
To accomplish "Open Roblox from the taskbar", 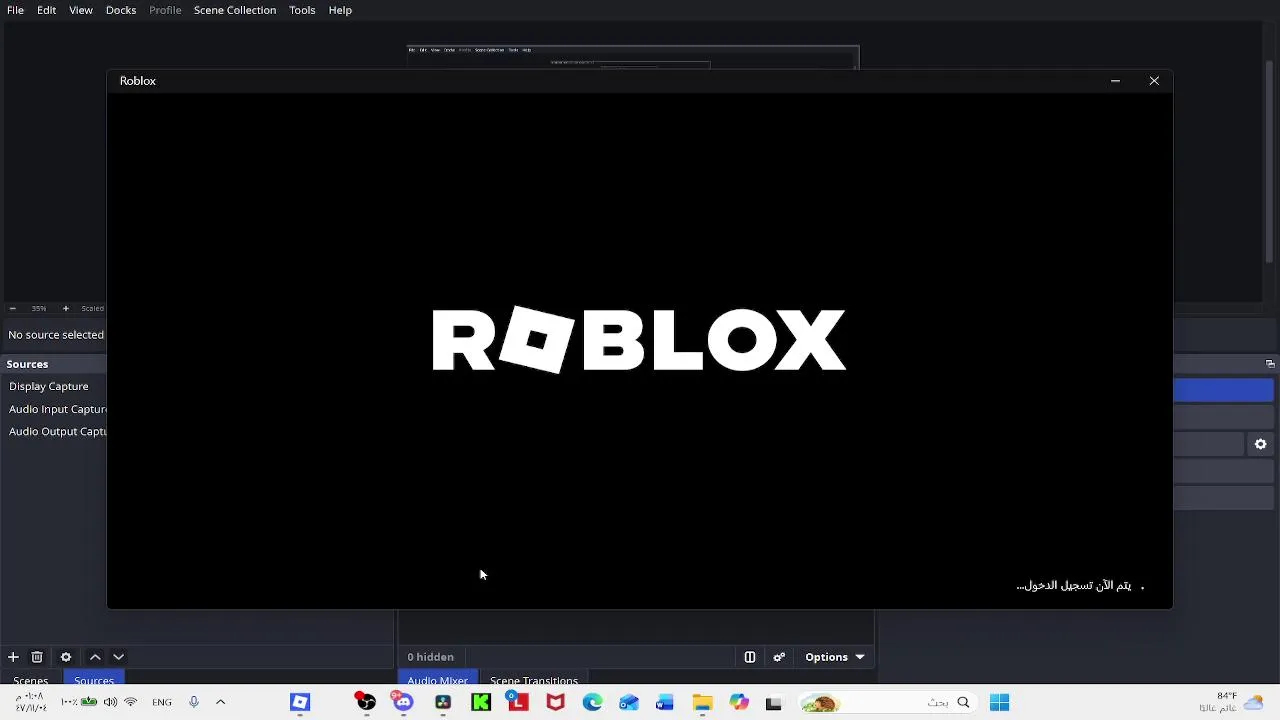I will 300,703.
